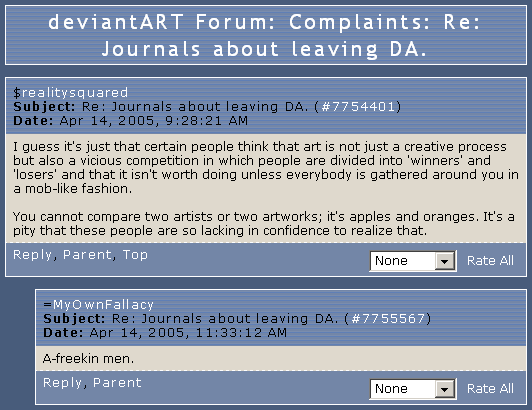Screen dimensions: 532x410
Task: Select message number #7755567 in subject
Action: [x=388, y=318]
